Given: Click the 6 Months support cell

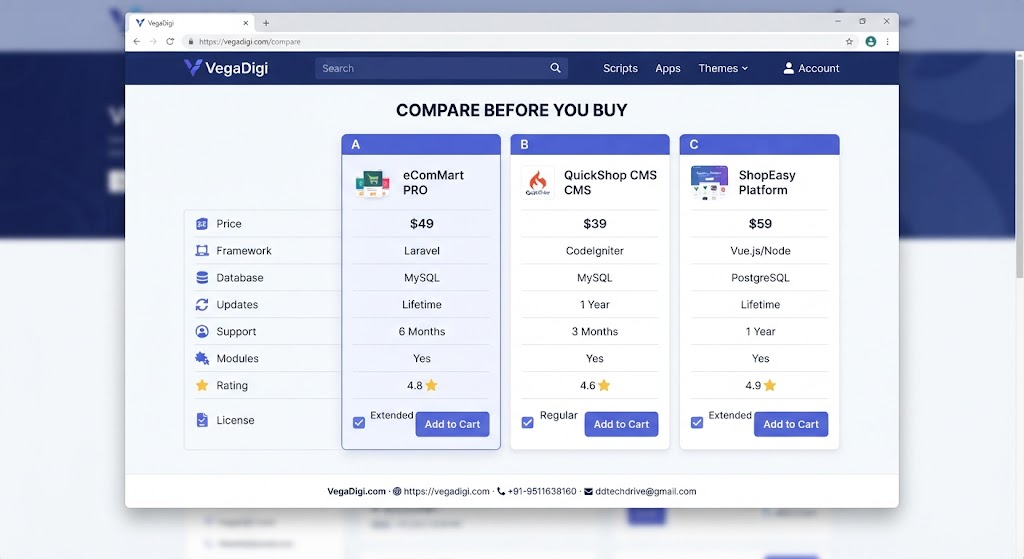Looking at the screenshot, I should click(422, 331).
